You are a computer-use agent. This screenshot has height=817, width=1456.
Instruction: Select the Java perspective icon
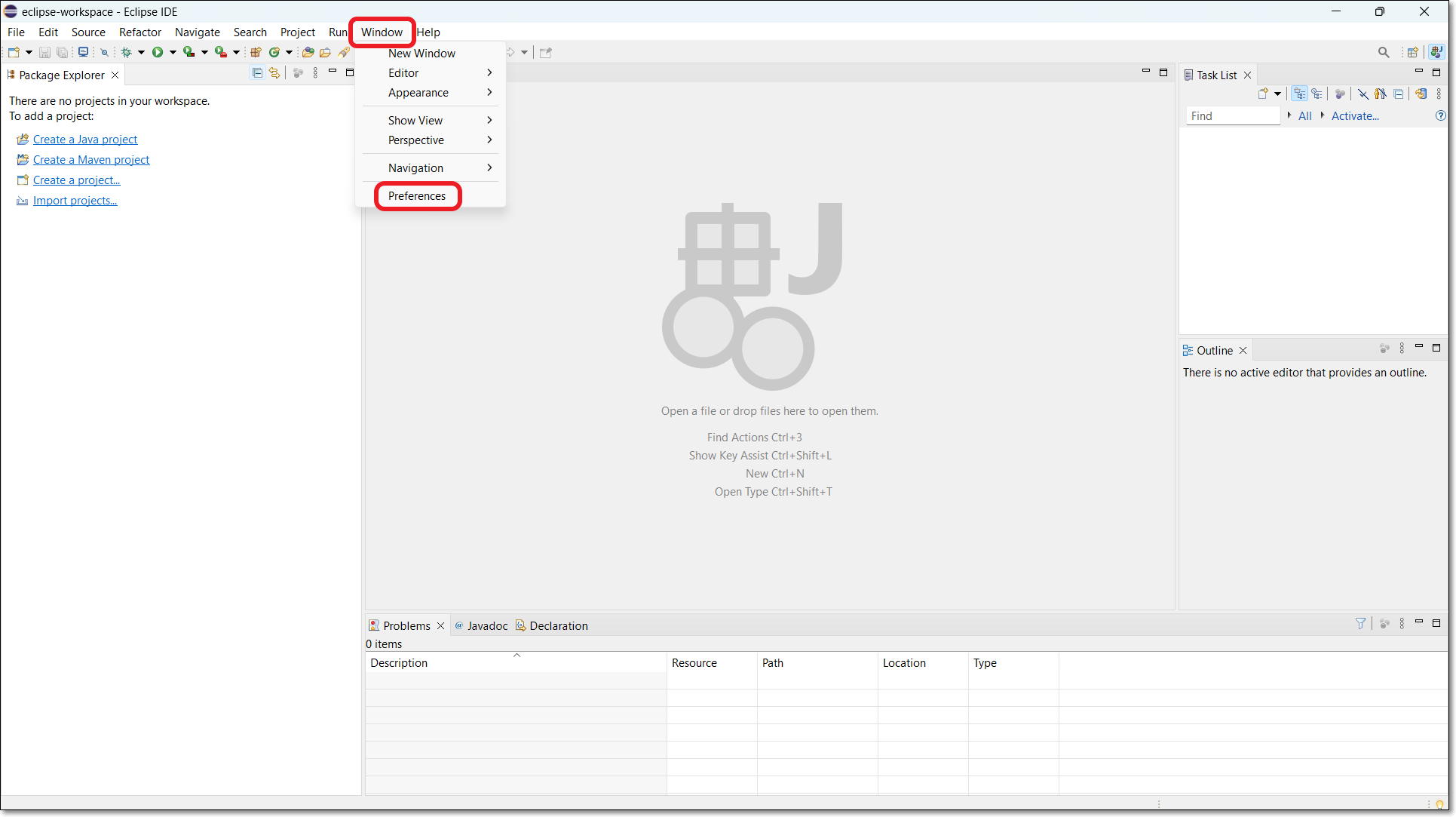point(1436,52)
